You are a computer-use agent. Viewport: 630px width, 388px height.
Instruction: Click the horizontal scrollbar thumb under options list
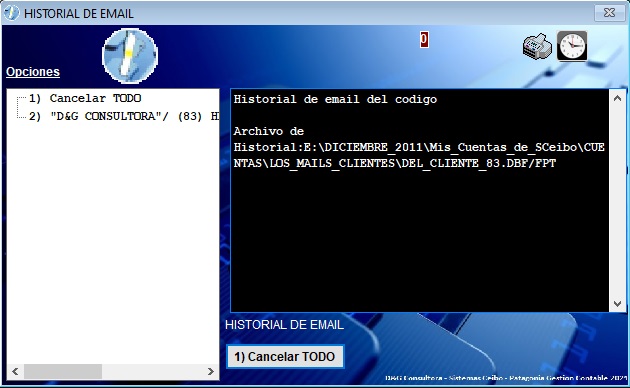click(63, 372)
